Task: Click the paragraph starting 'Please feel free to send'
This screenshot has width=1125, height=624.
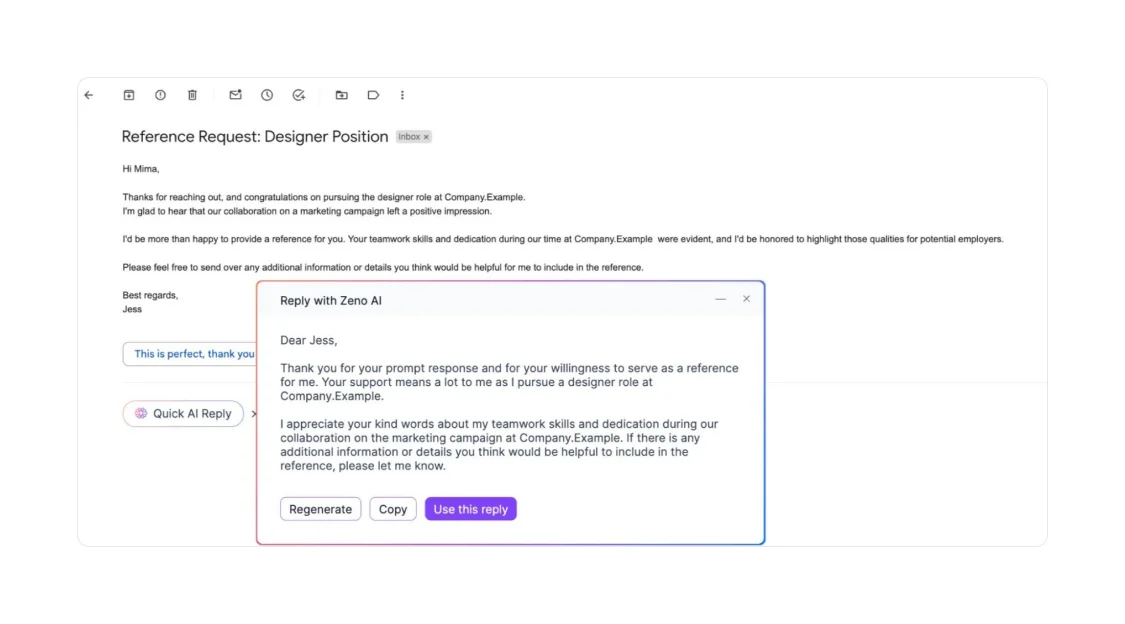Action: [383, 268]
